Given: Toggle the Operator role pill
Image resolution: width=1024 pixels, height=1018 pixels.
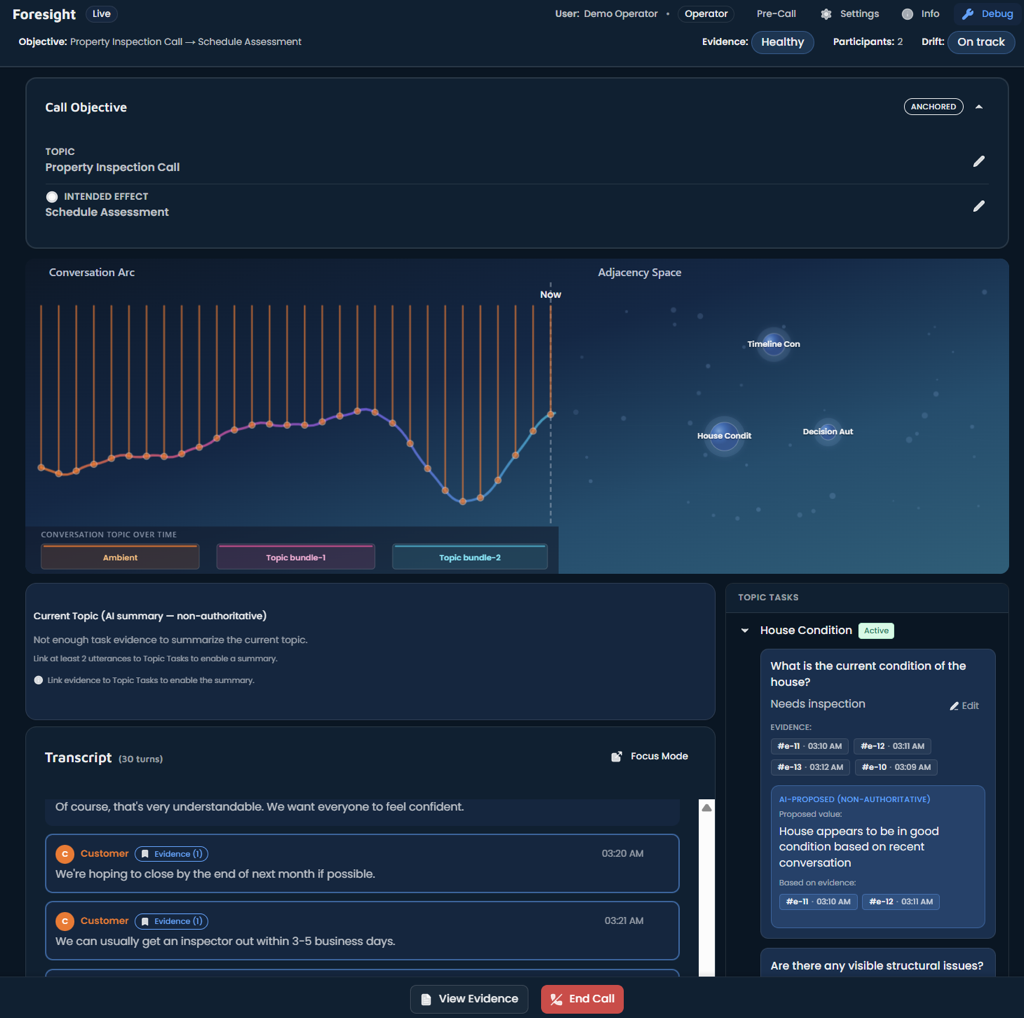Looking at the screenshot, I should [x=706, y=14].
